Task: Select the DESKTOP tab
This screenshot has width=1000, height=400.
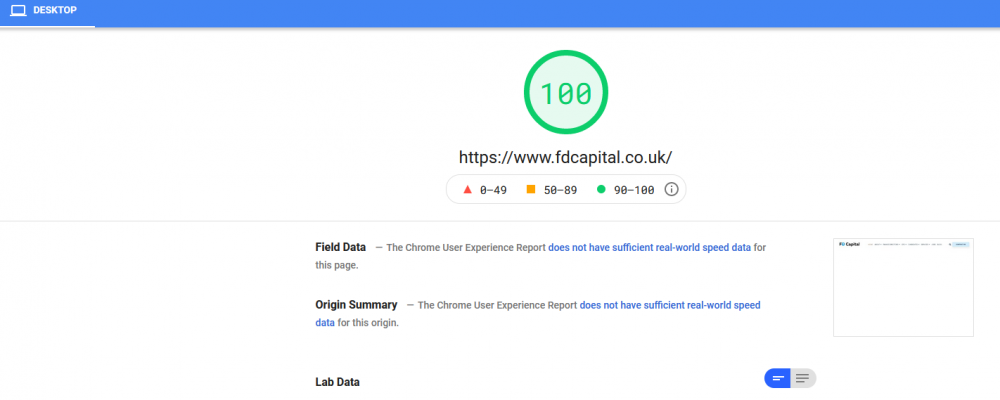Action: (x=47, y=11)
